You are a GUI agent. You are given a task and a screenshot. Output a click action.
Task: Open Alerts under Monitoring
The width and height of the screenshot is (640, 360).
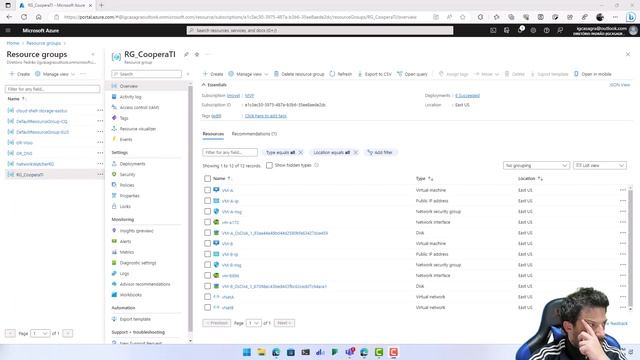point(125,241)
